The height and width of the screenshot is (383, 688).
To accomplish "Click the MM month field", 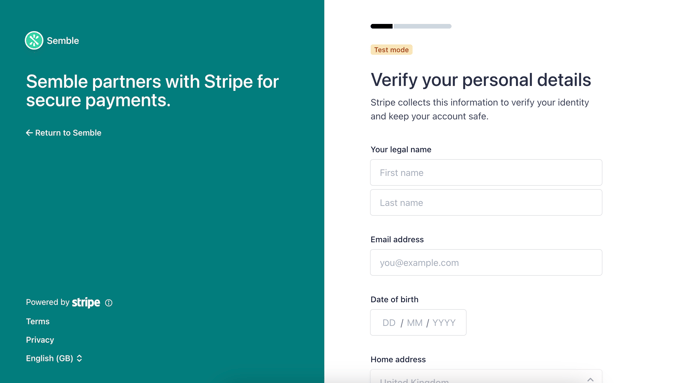I will [415, 323].
